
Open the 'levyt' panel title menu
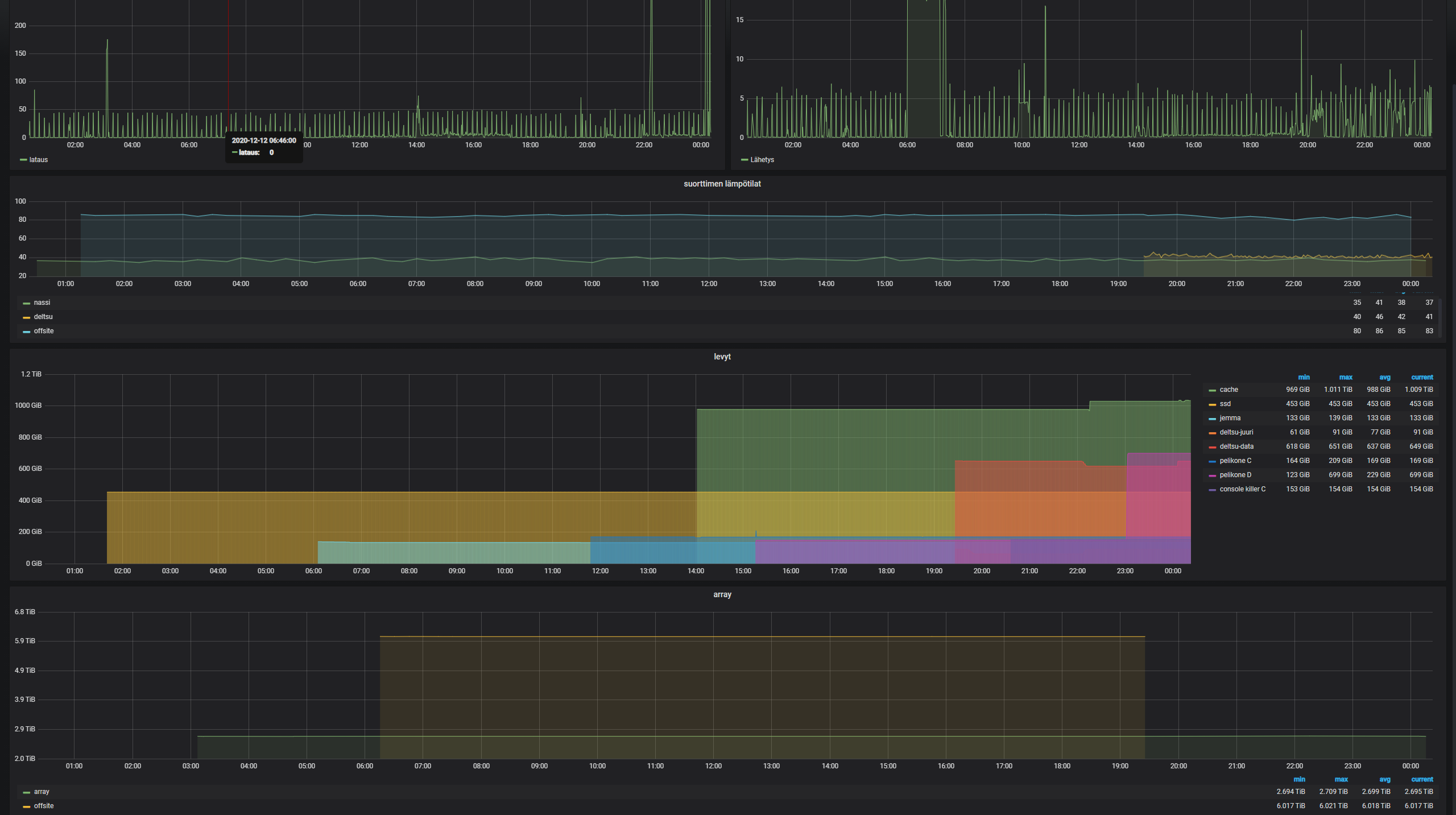tap(722, 357)
